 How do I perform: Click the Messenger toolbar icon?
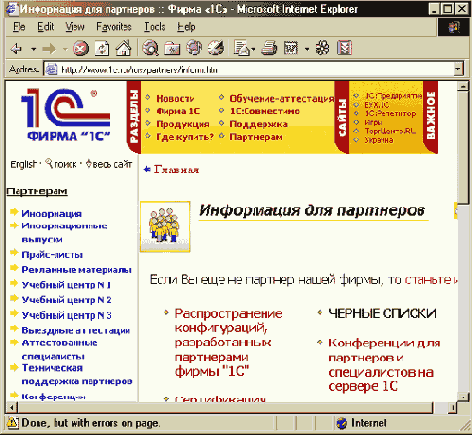(344, 48)
